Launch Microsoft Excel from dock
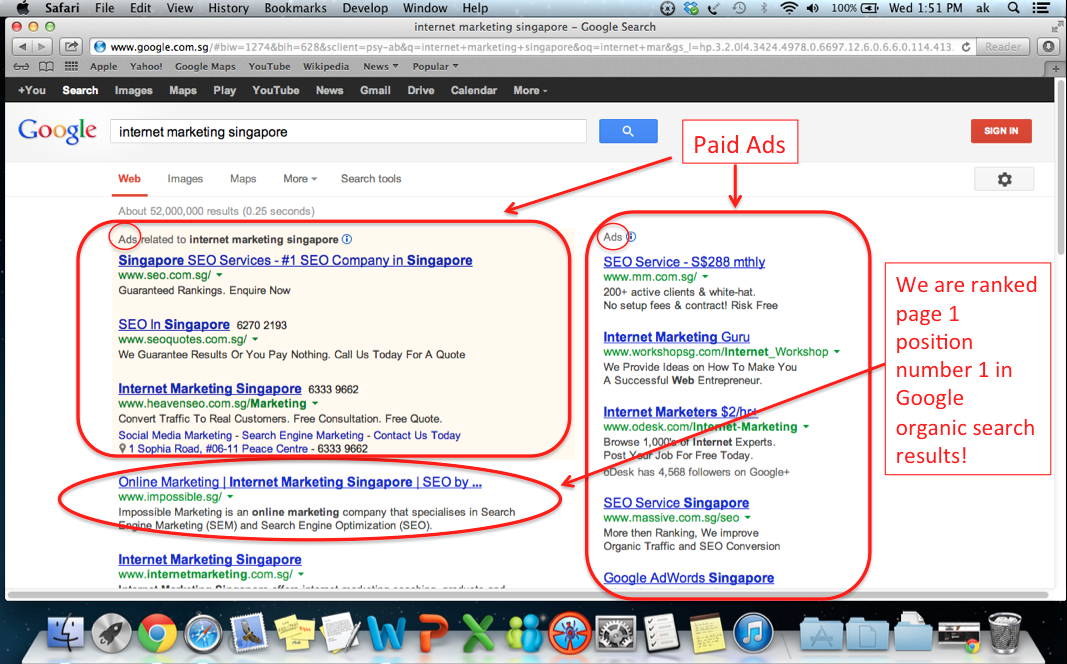 point(478,633)
